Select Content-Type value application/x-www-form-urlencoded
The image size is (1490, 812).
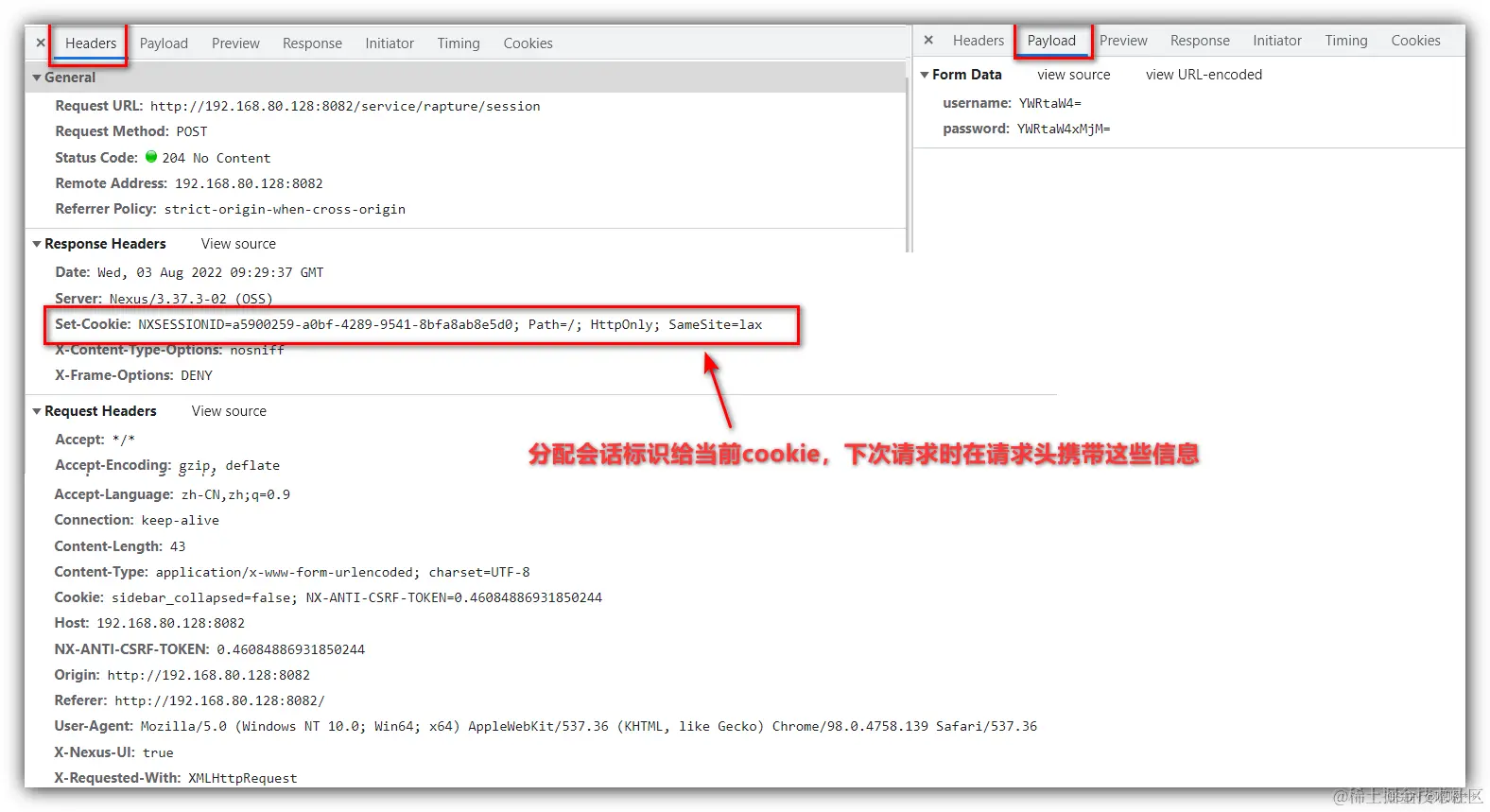pos(342,572)
